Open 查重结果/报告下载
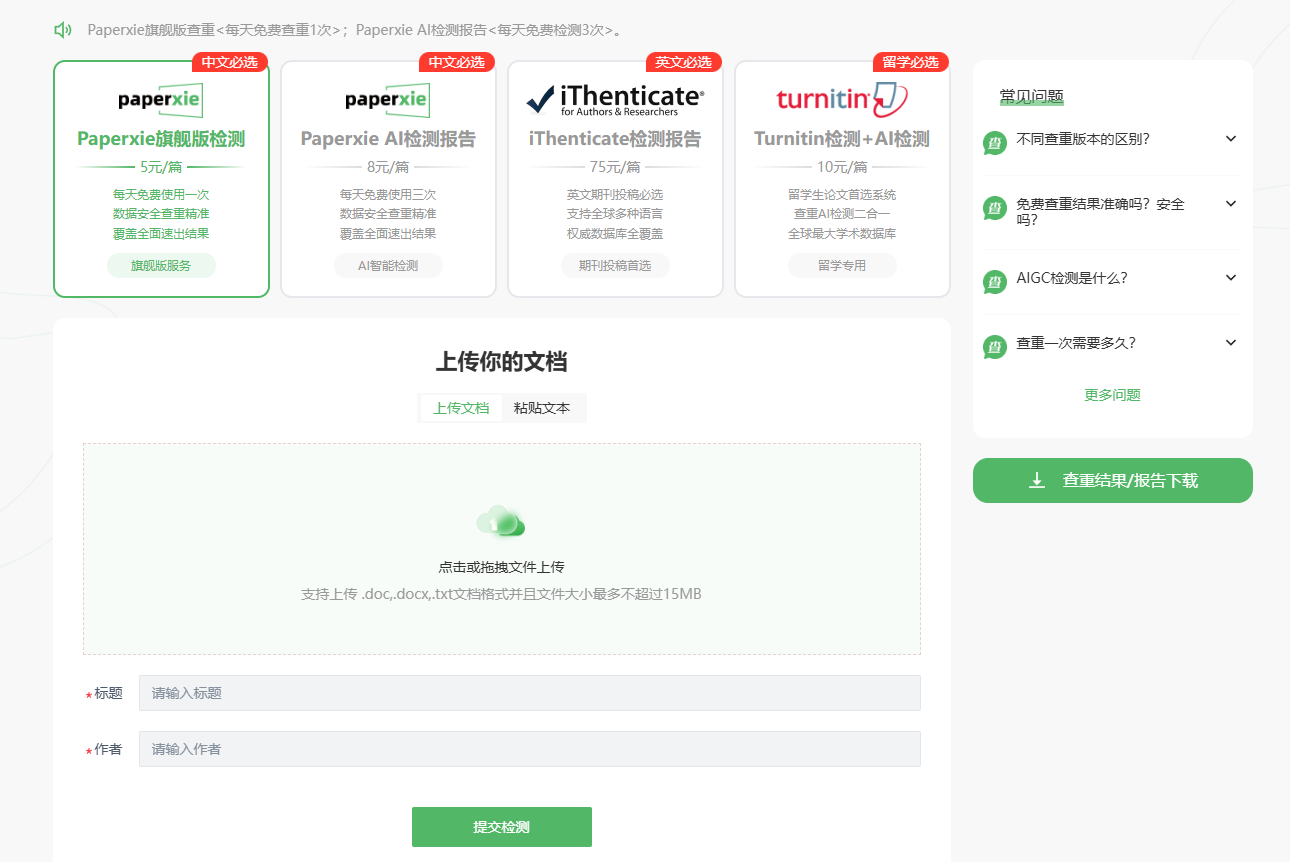This screenshot has width=1290, height=862. pos(1113,481)
